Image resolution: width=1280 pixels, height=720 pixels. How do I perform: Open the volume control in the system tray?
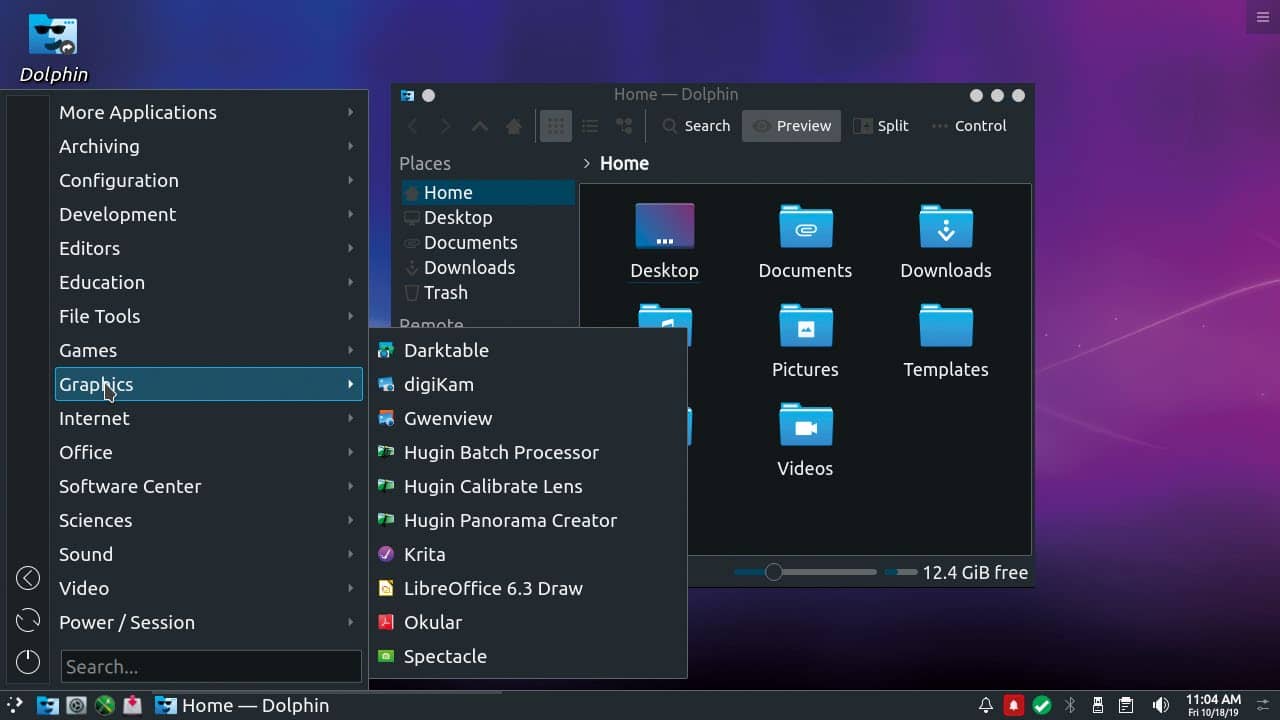pyautogui.click(x=1161, y=705)
